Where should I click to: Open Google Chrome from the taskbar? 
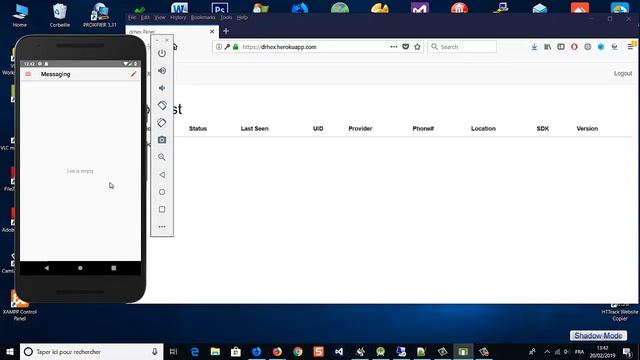click(x=298, y=352)
